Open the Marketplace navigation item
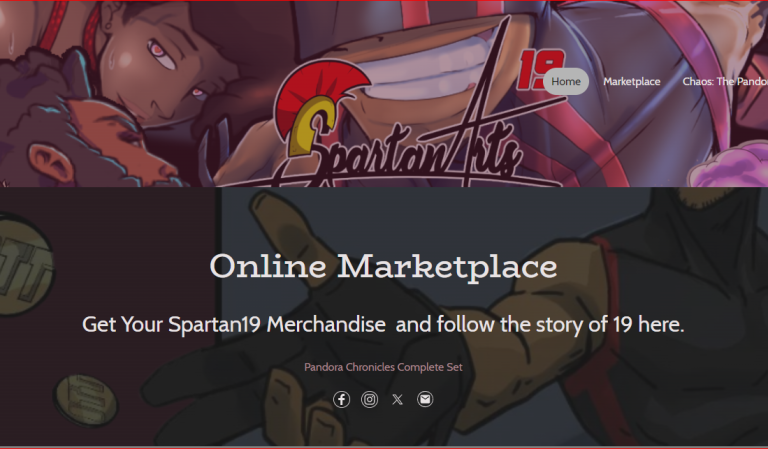This screenshot has height=449, width=768. 632,82
